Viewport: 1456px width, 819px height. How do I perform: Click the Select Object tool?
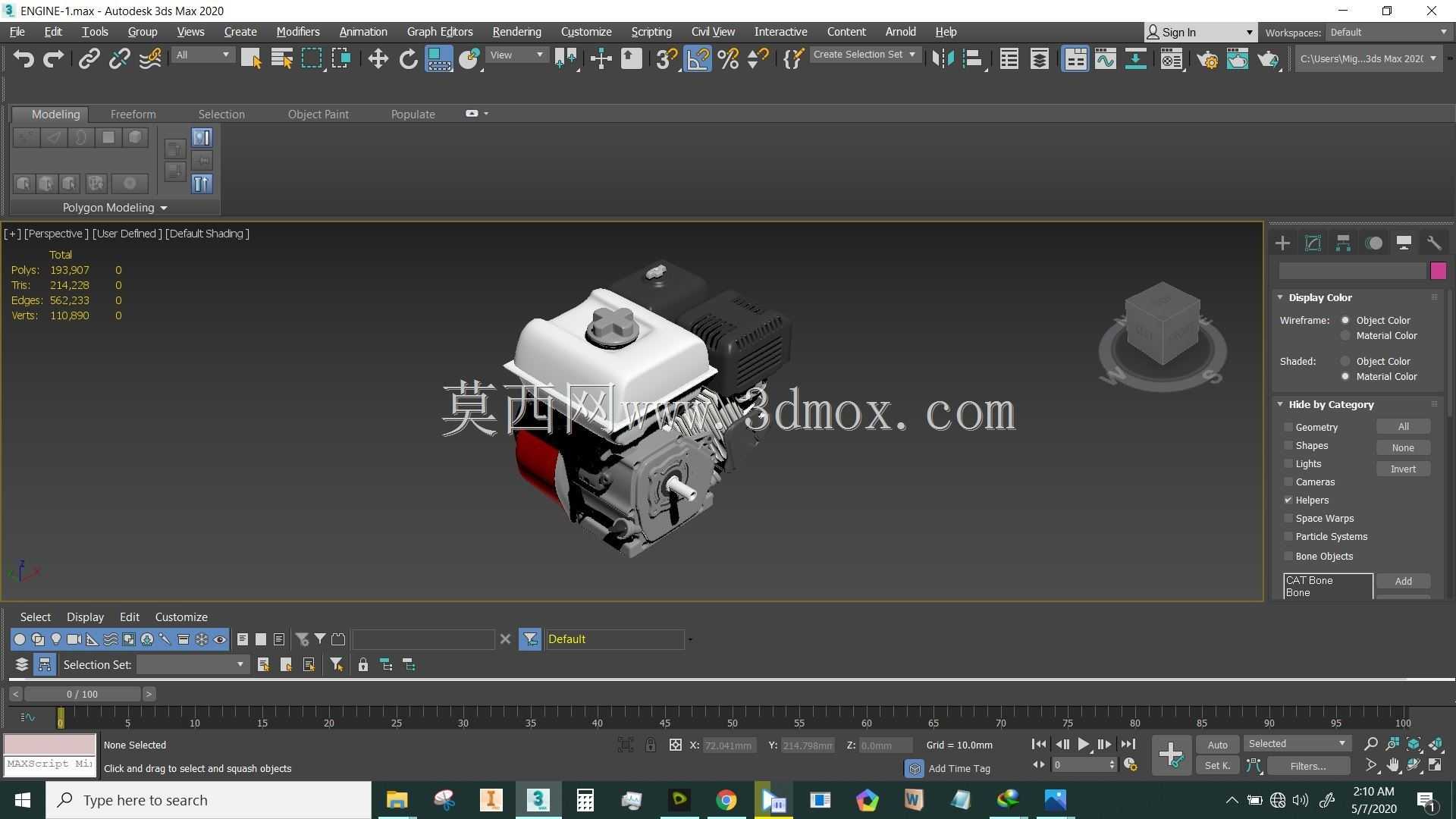pyautogui.click(x=251, y=58)
